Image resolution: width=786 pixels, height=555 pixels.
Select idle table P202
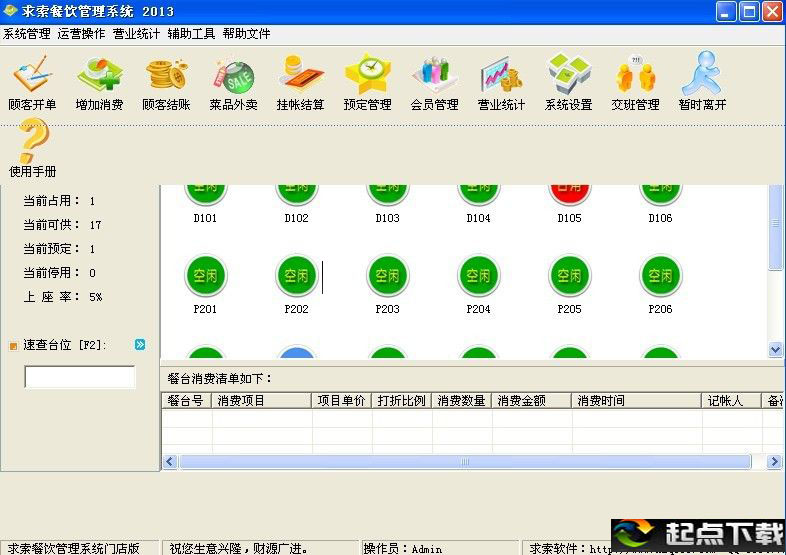click(x=297, y=275)
